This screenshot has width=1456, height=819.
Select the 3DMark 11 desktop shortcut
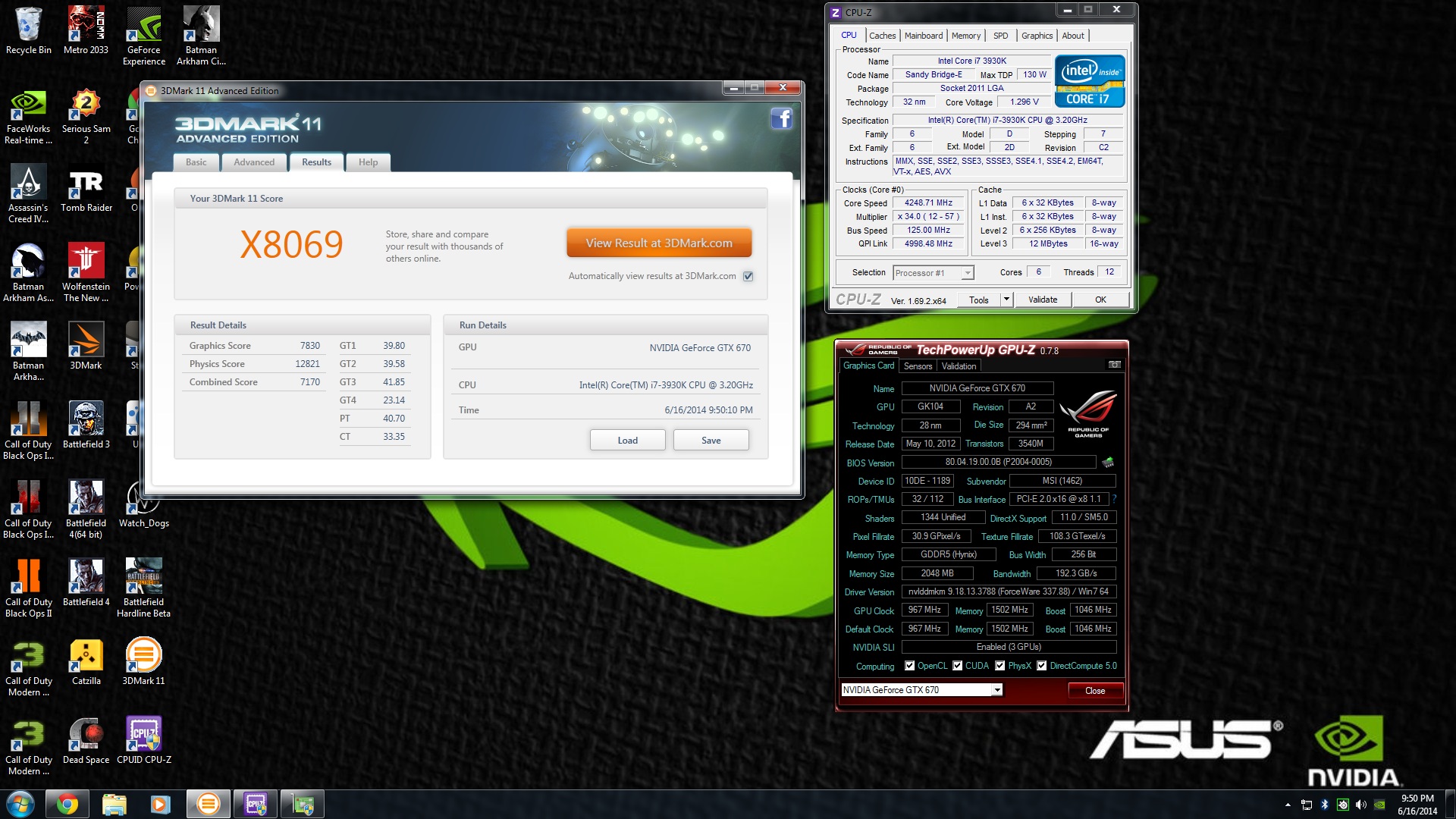(143, 662)
